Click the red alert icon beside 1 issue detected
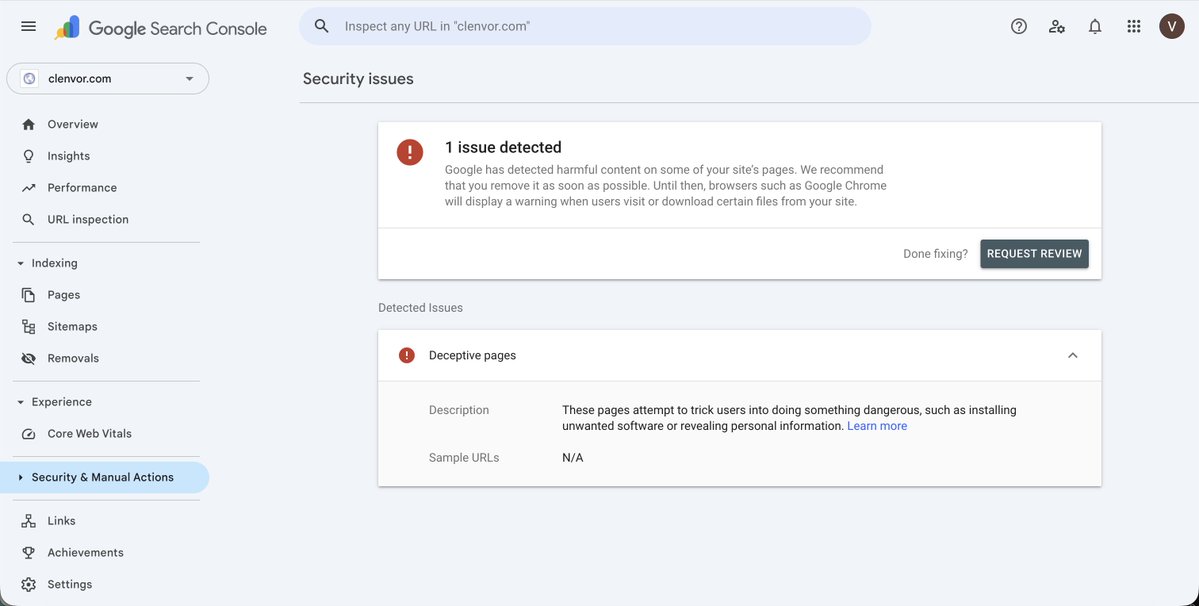1199x606 pixels. (410, 152)
